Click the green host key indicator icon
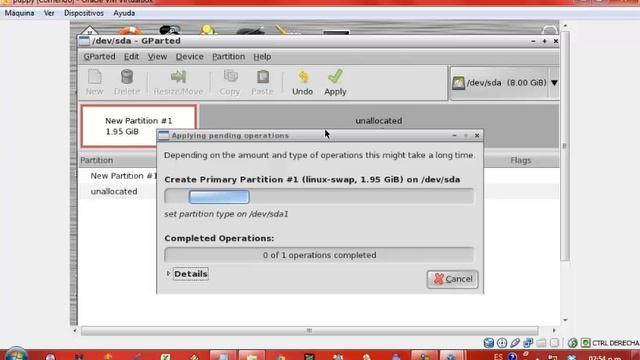 click(585, 343)
